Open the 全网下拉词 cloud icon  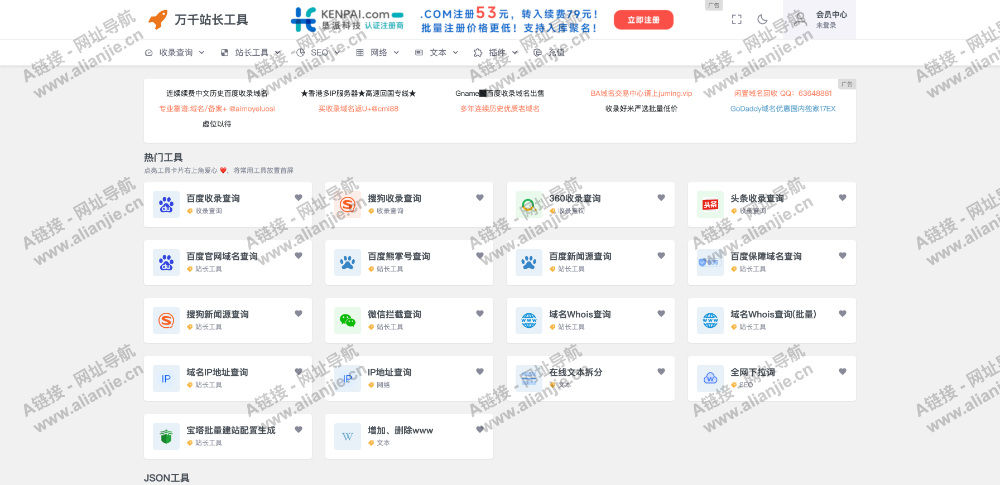(710, 378)
